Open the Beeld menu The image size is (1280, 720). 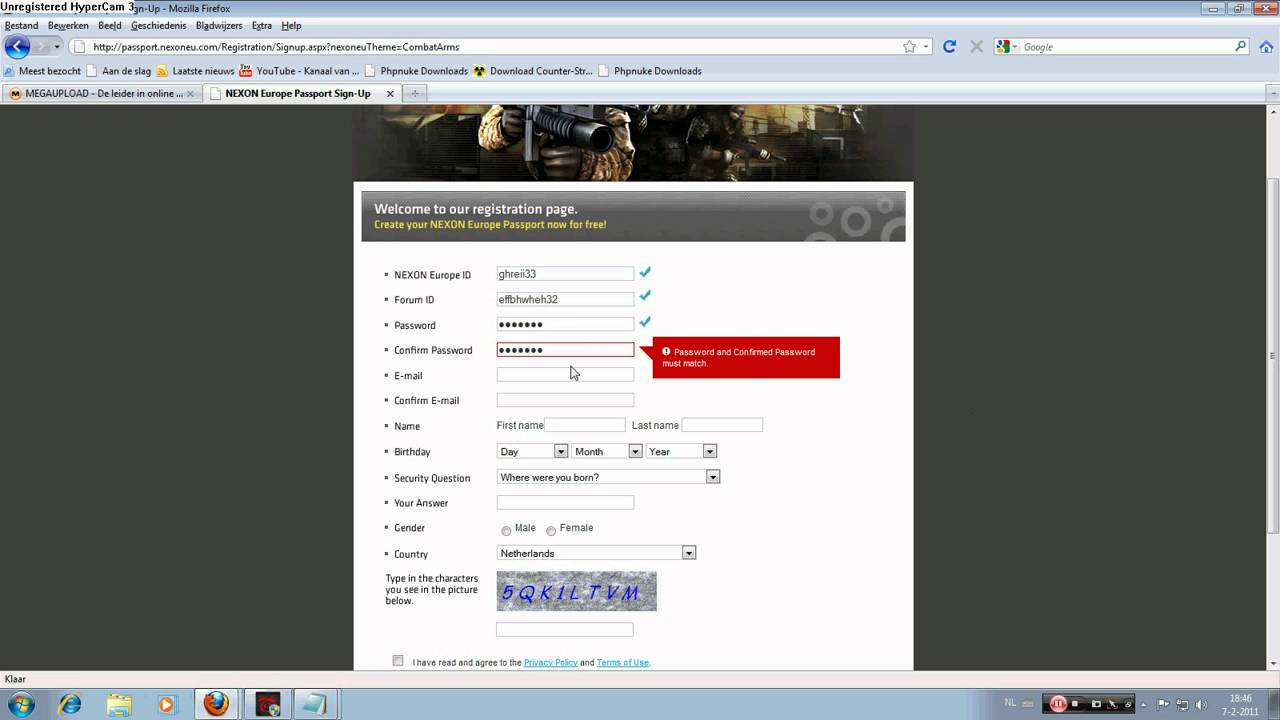[x=110, y=25]
